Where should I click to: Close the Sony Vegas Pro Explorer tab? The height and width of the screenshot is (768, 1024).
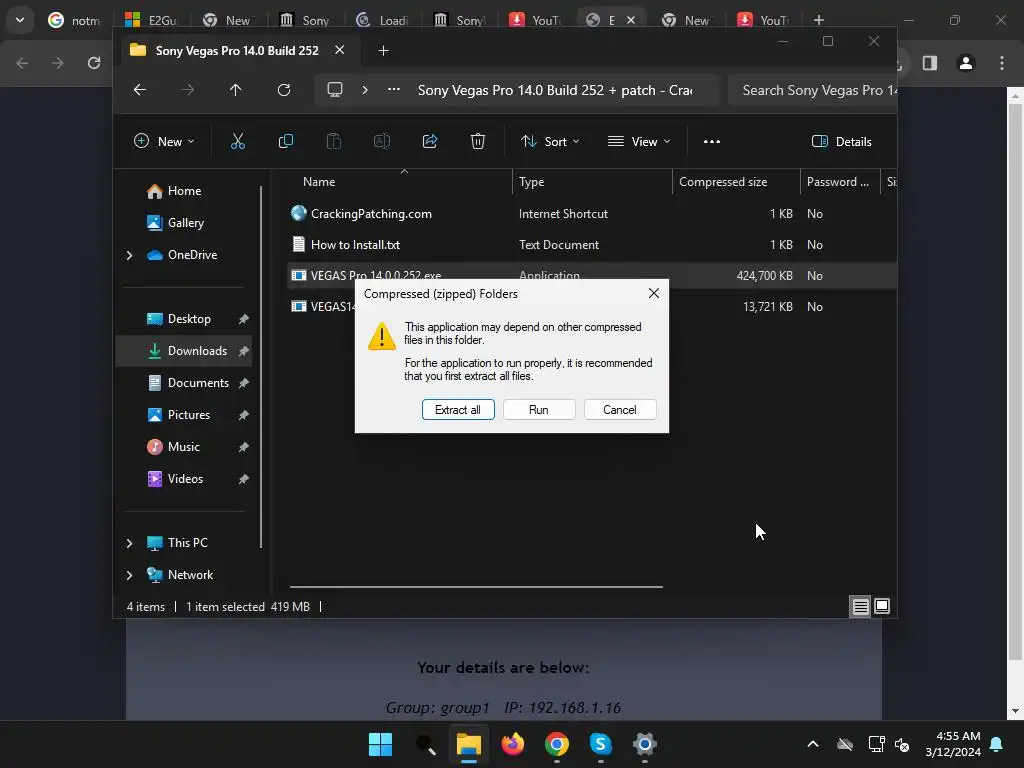point(340,50)
